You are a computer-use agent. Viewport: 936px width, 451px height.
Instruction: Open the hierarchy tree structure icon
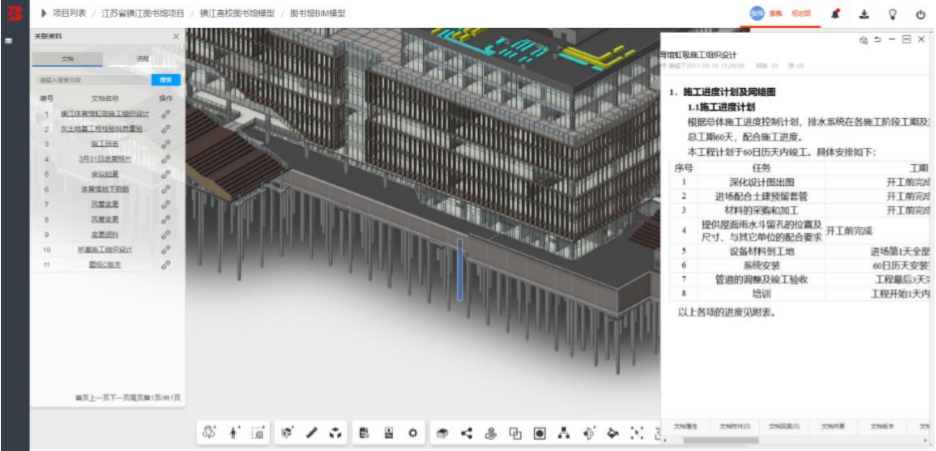click(x=563, y=433)
